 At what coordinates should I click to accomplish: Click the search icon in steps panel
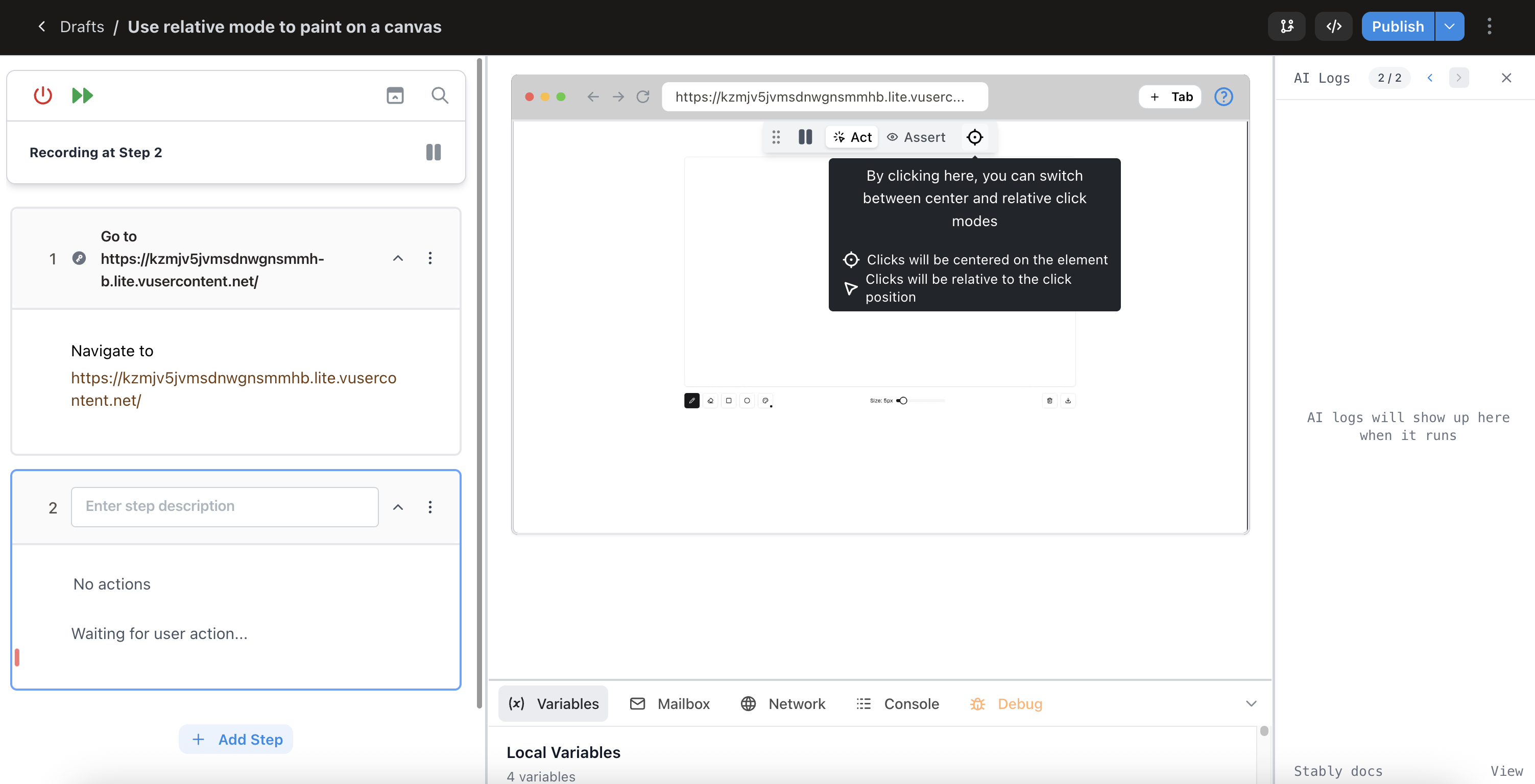(439, 95)
